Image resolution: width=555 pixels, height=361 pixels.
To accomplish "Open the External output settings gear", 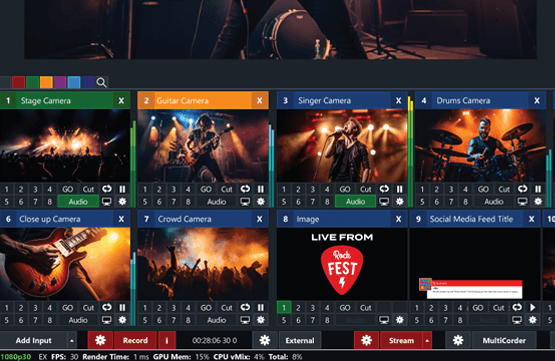I will [264, 340].
